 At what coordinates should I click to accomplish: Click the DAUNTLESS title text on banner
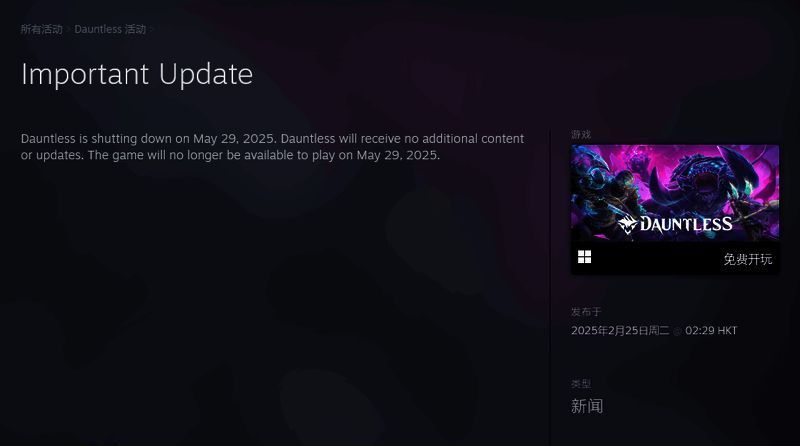click(x=686, y=224)
